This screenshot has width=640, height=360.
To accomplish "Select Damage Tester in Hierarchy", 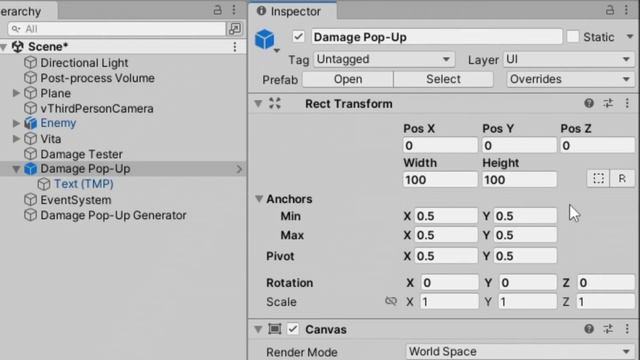I will pos(81,154).
